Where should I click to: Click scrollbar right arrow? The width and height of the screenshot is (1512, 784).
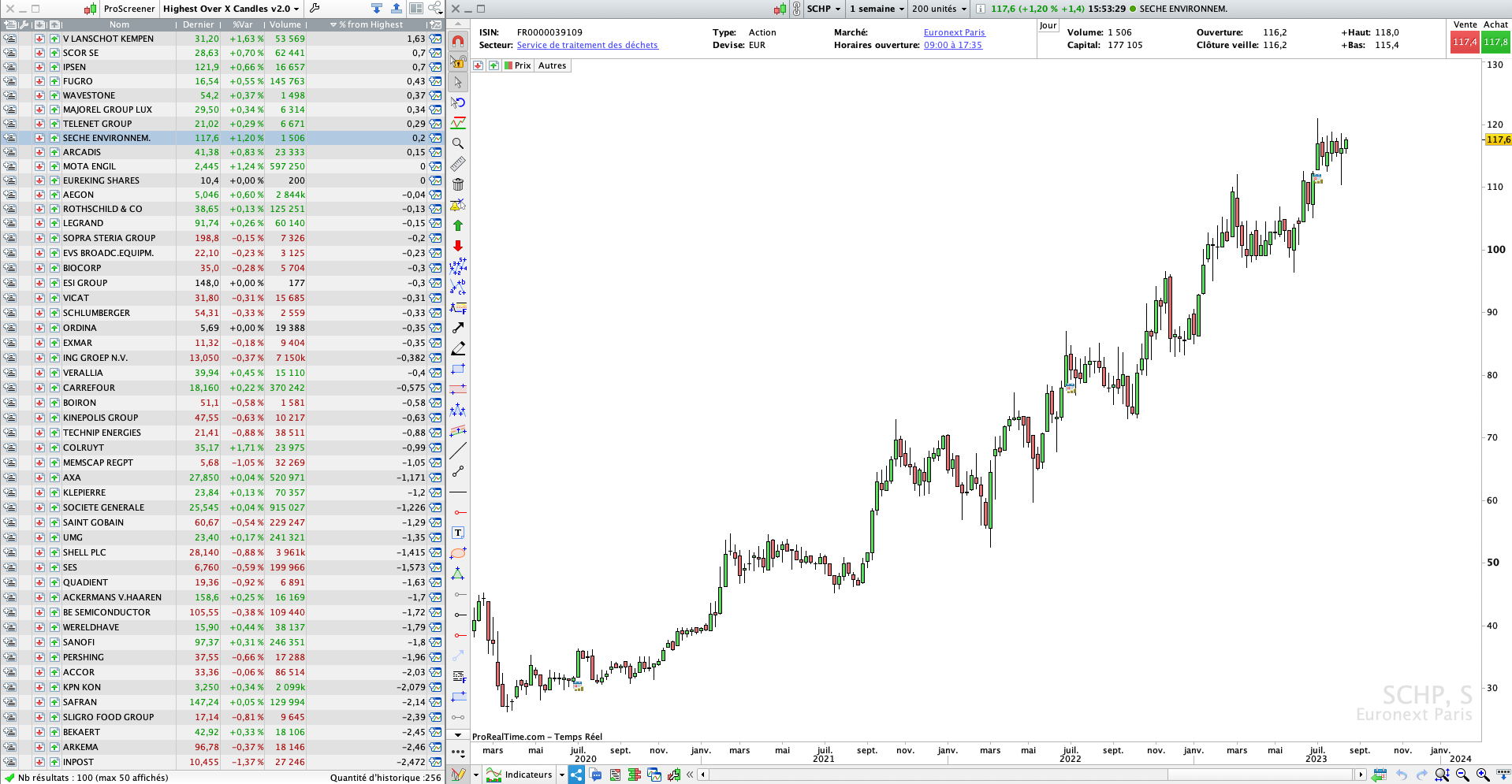click(1360, 775)
